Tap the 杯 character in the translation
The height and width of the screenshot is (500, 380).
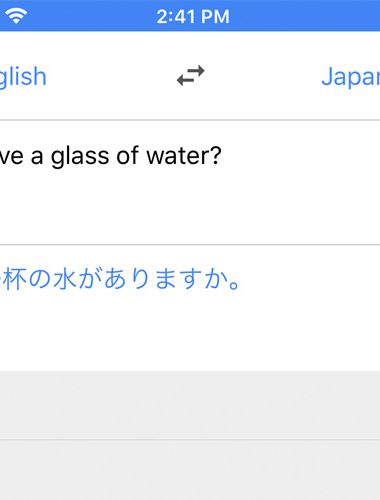coord(15,279)
